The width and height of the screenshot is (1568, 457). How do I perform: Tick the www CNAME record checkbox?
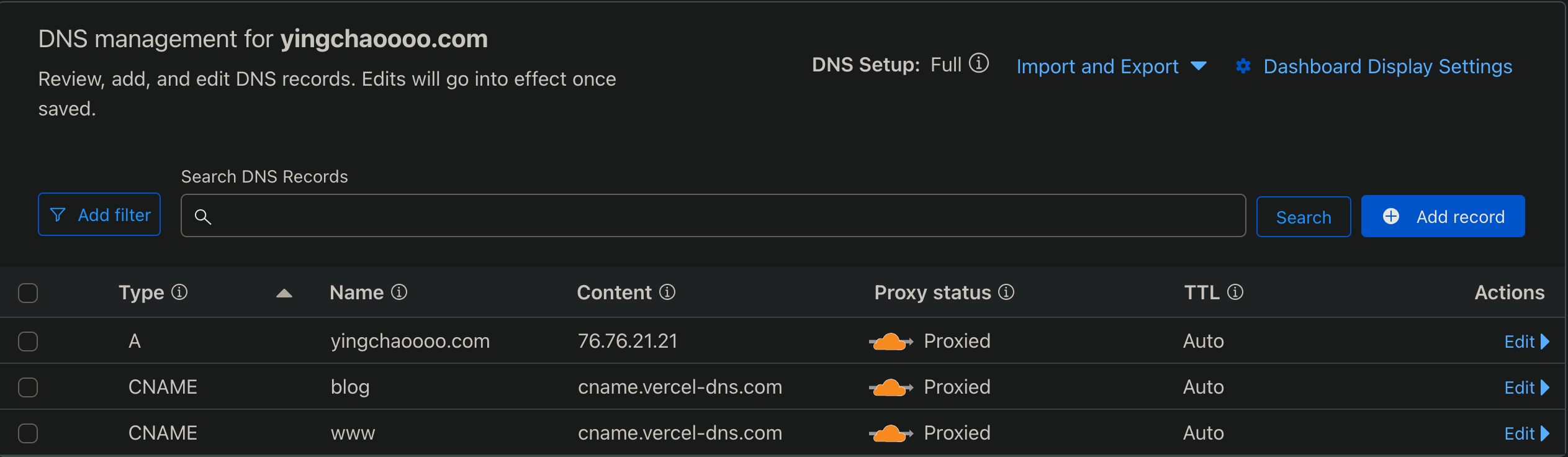(x=28, y=433)
